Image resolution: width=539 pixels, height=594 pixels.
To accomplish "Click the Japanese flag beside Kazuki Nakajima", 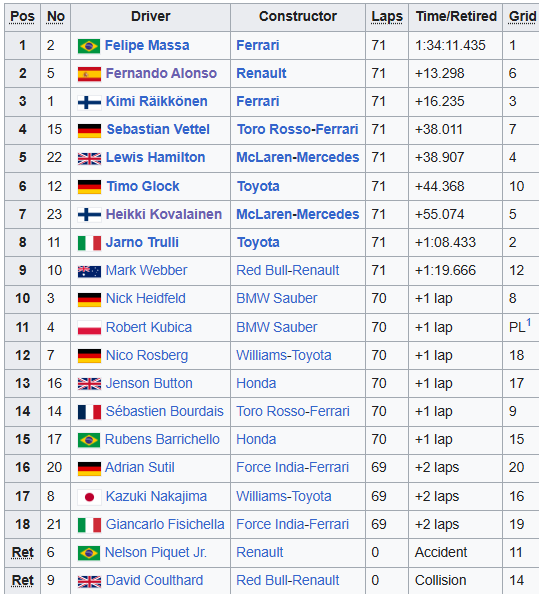I will (x=89, y=497).
